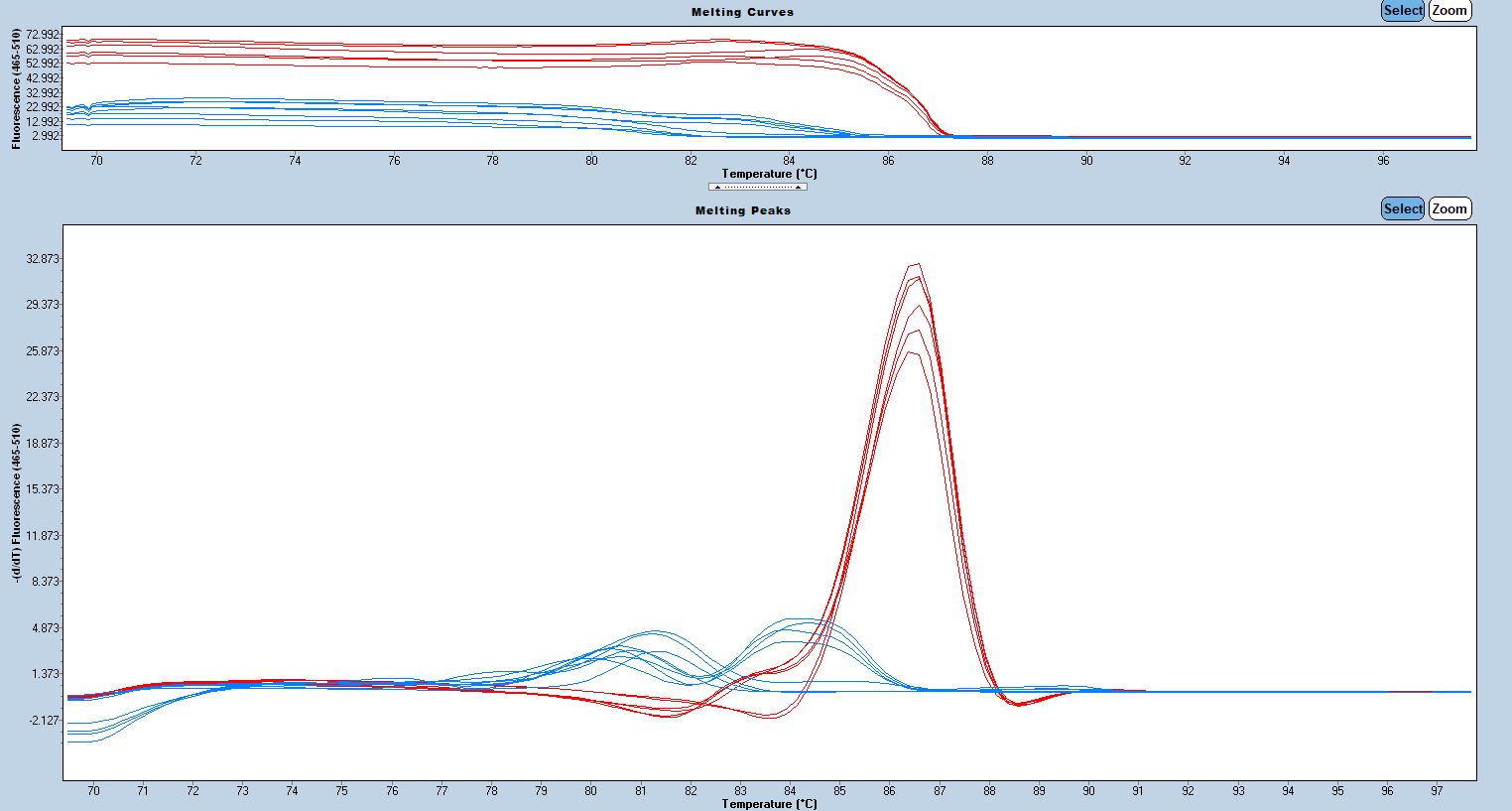Image resolution: width=1512 pixels, height=811 pixels.
Task: Click the Melting Curves chart title
Action: tap(742, 12)
